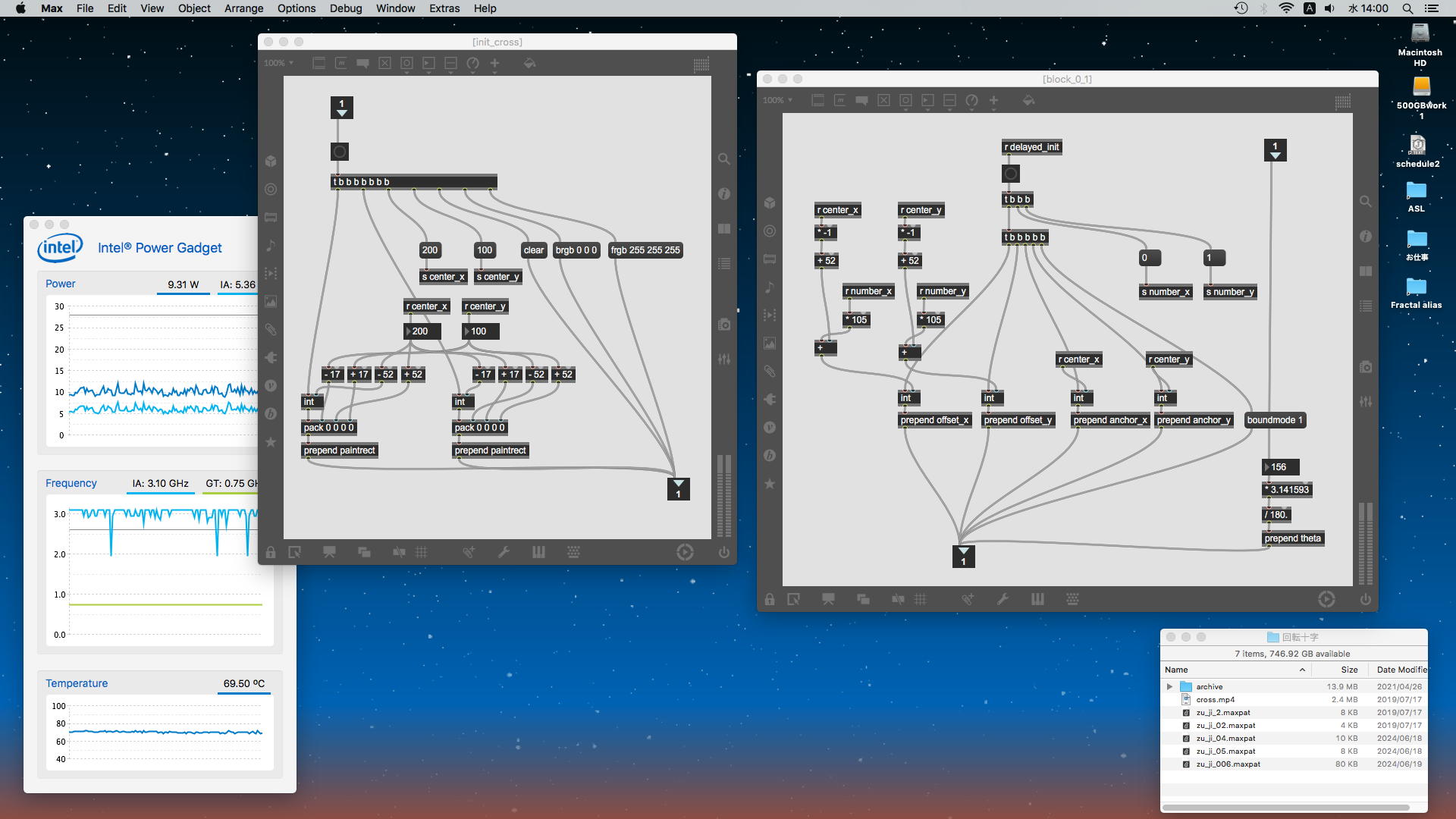The width and height of the screenshot is (1456, 819).
Task: Open the init_cross zoom 100% dropdown
Action: click(x=278, y=63)
